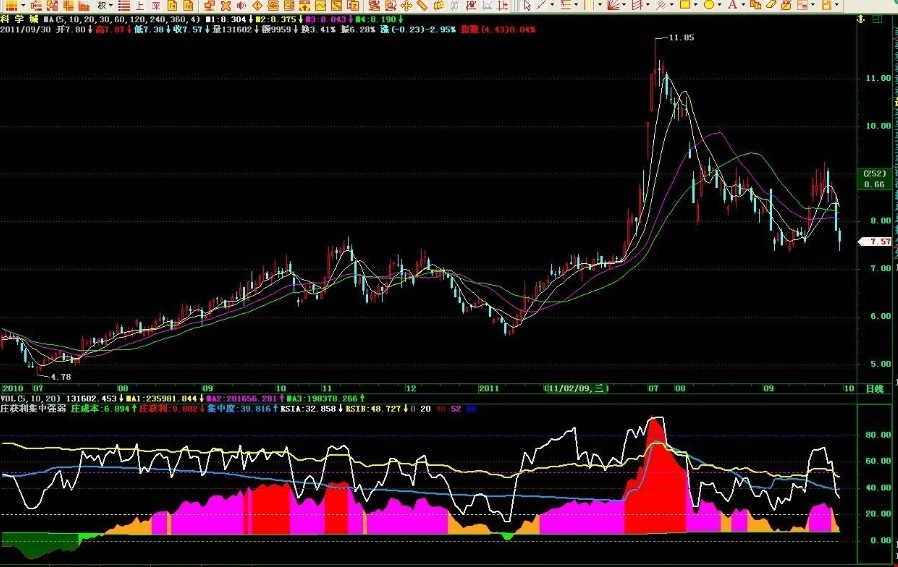Viewport: 898px width, 567px height.
Task: Expand the dropdown arrow next to 权
Action: (111, 5)
